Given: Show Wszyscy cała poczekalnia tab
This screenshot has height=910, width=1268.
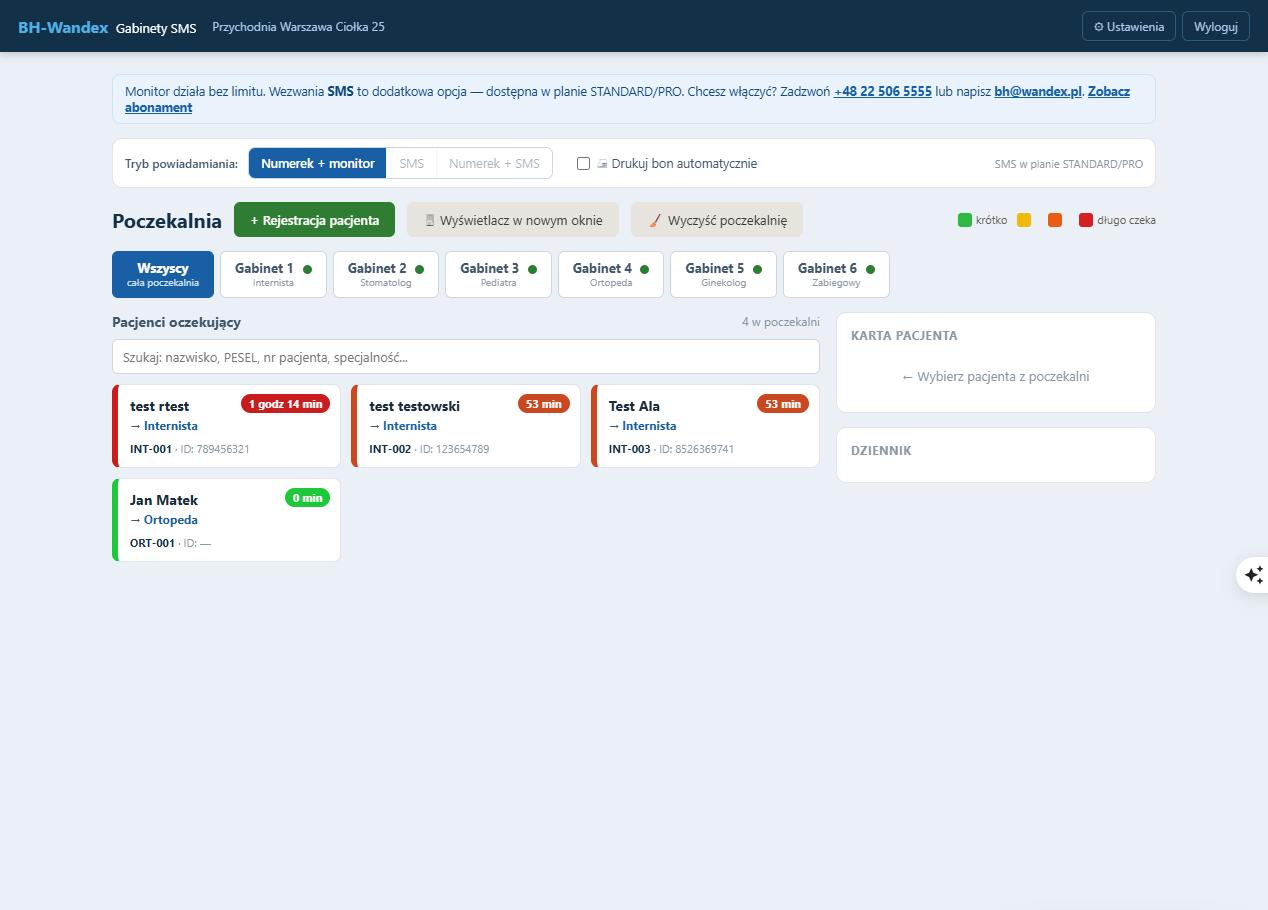Looking at the screenshot, I should 163,274.
